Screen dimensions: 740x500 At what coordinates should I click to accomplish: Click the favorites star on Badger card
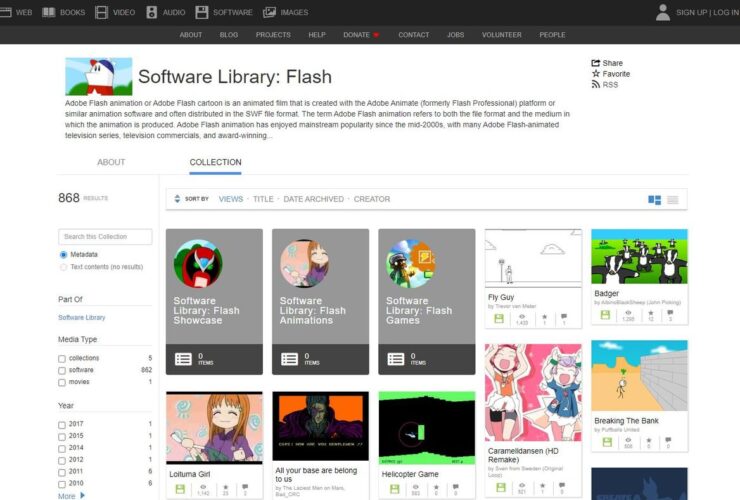click(651, 313)
